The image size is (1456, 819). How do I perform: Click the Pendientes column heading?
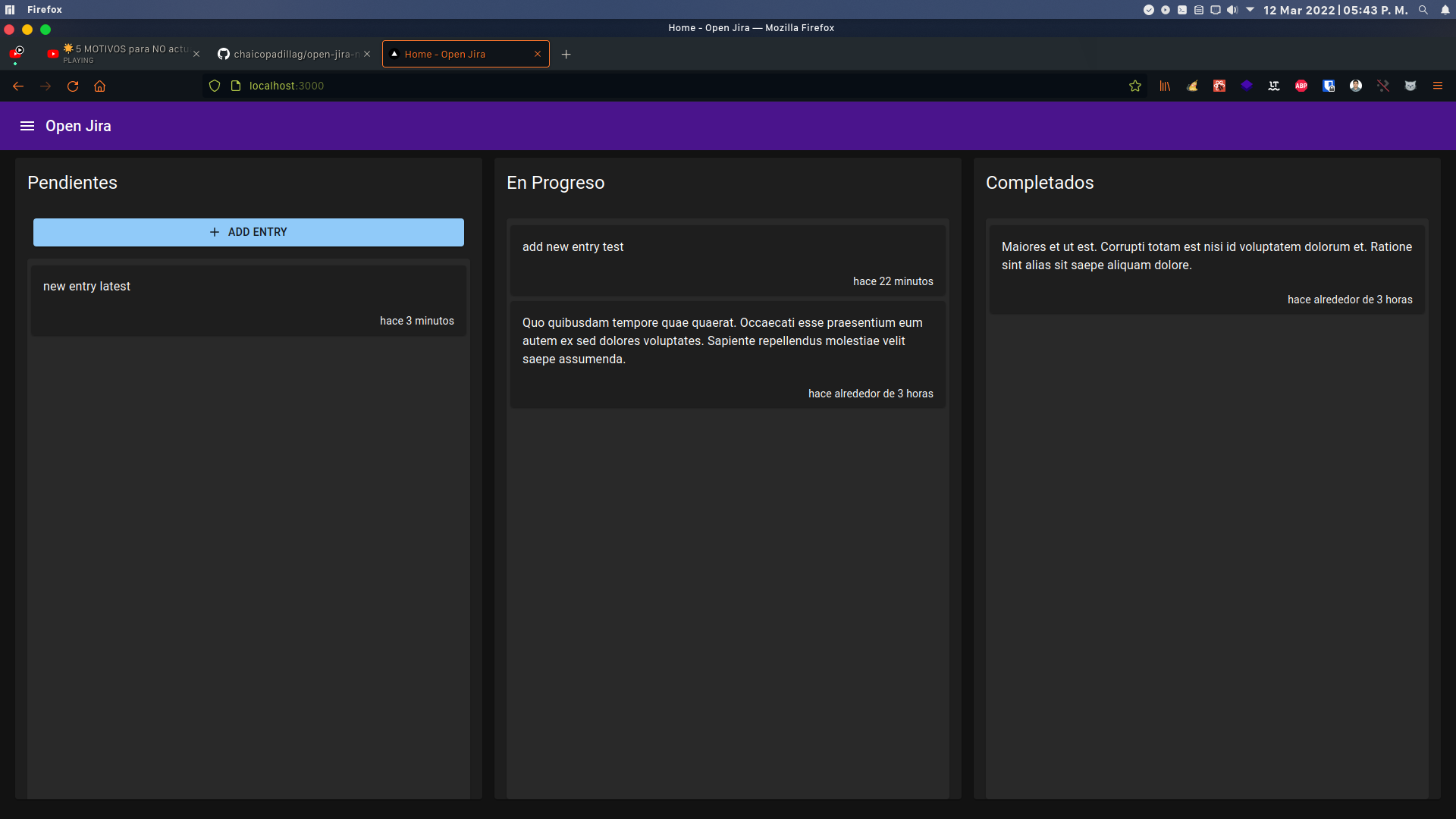click(72, 183)
